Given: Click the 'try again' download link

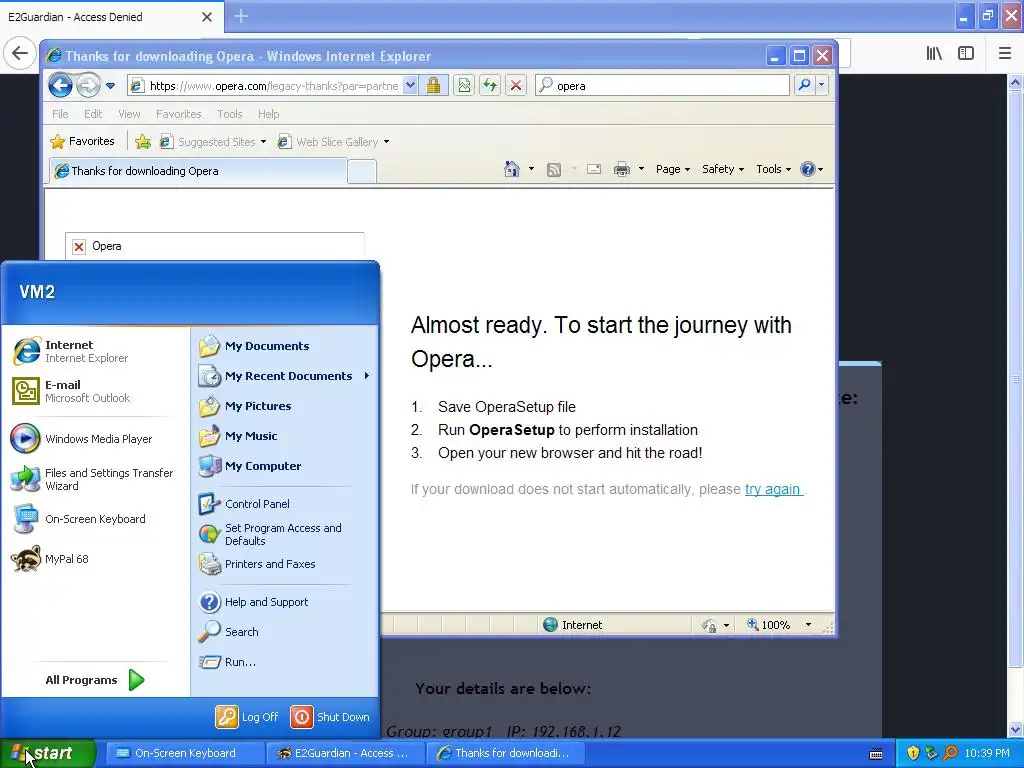Looking at the screenshot, I should [773, 489].
